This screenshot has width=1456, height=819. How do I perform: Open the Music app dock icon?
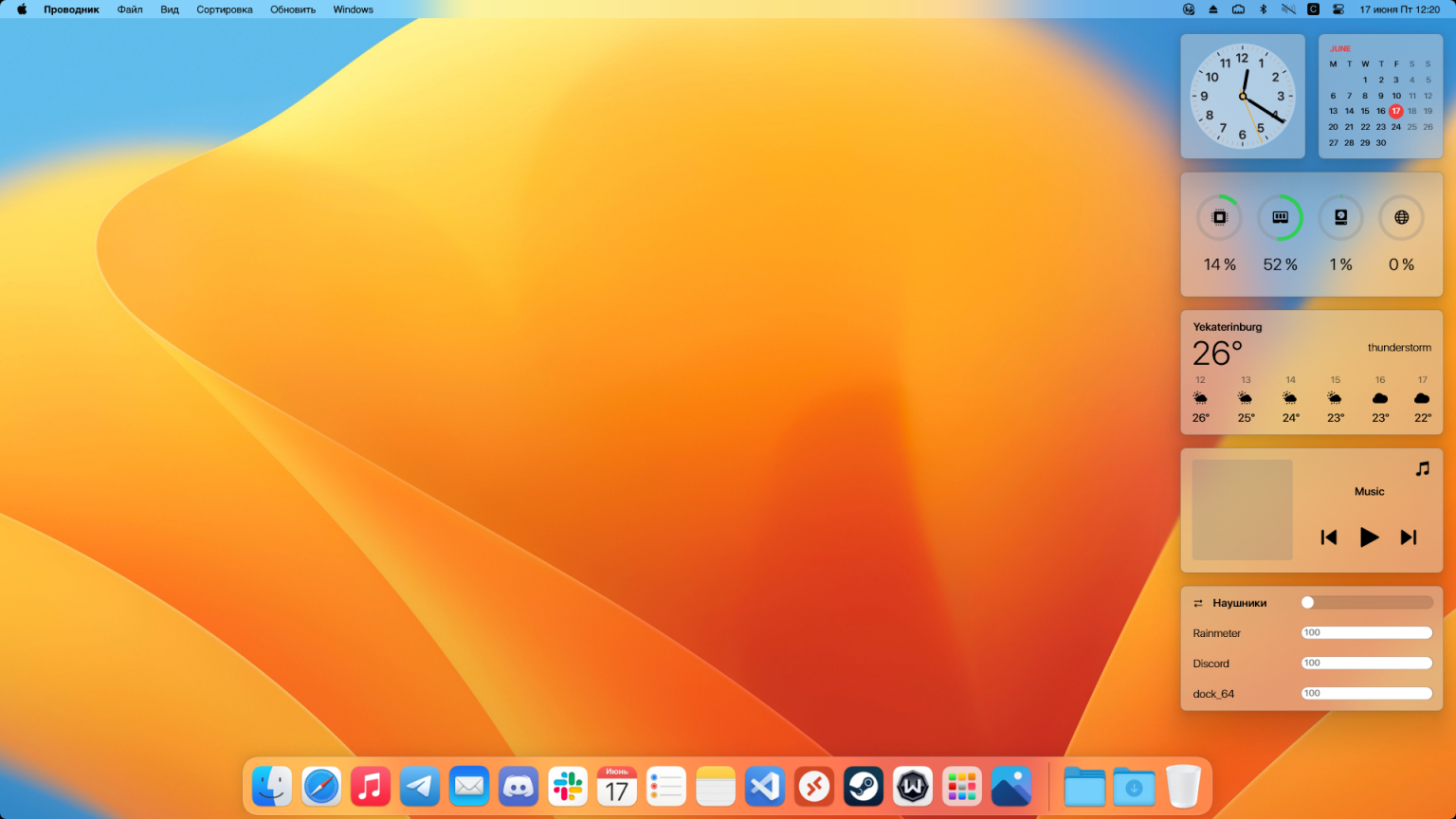click(x=371, y=787)
